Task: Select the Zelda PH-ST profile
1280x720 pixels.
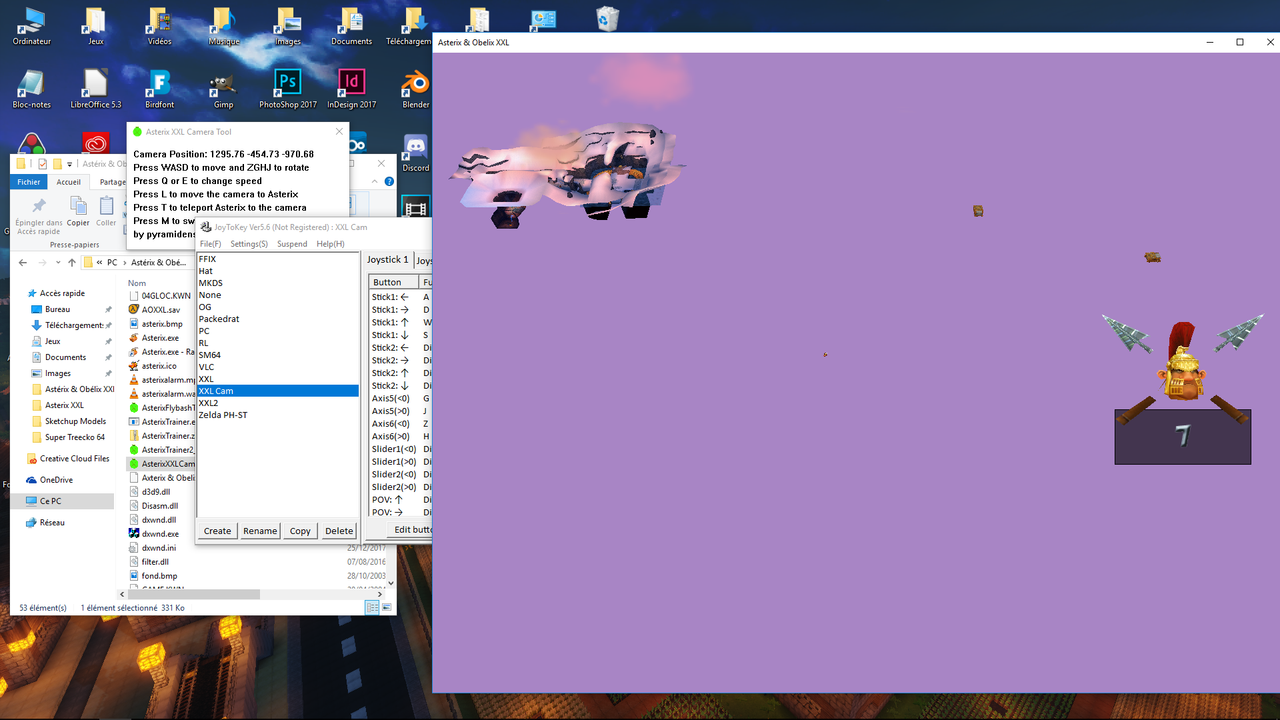Action: click(277, 415)
